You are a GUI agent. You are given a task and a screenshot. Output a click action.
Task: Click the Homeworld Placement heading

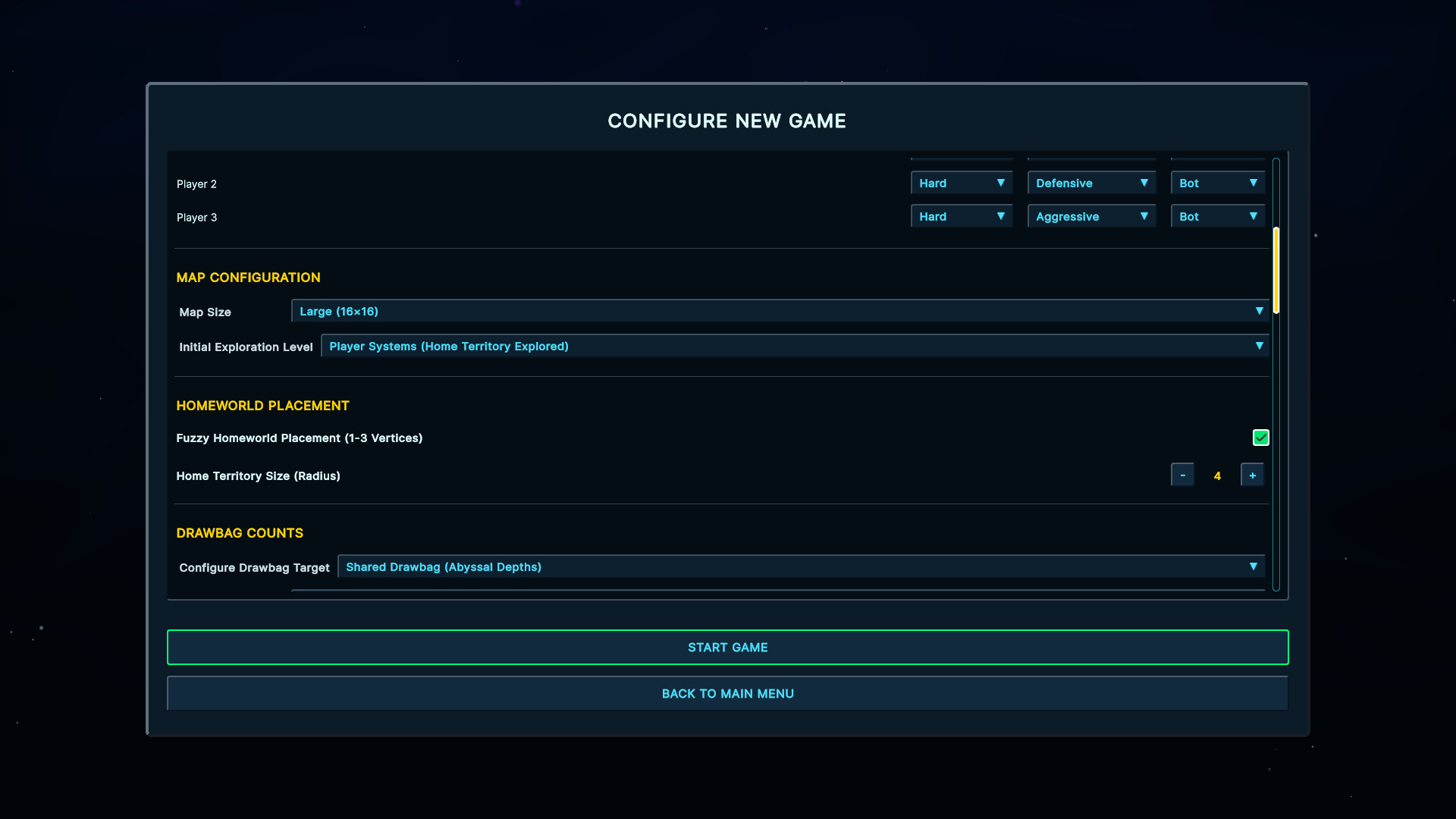point(262,406)
